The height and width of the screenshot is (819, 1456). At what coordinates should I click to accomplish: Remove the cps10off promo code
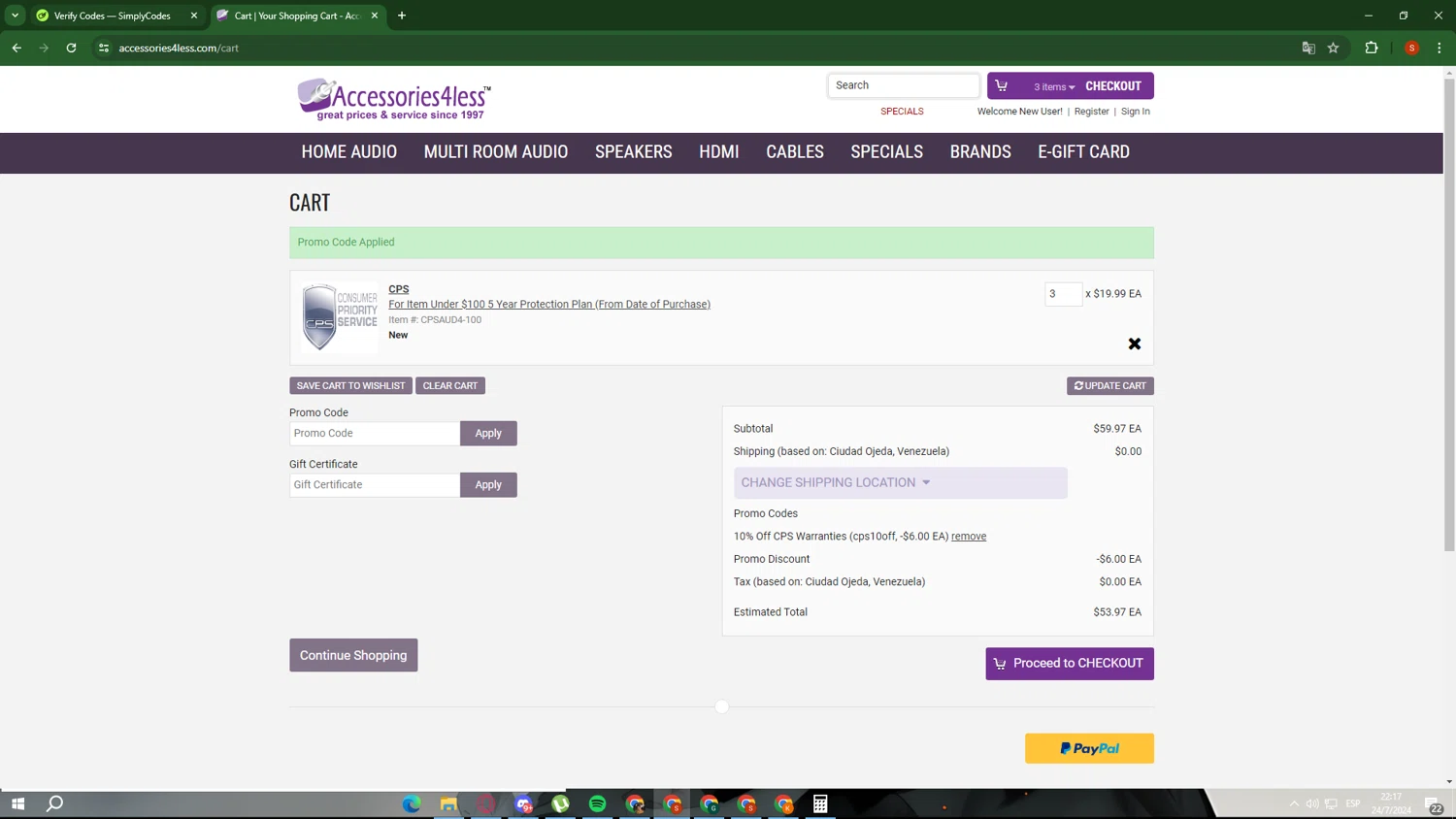[x=969, y=537]
